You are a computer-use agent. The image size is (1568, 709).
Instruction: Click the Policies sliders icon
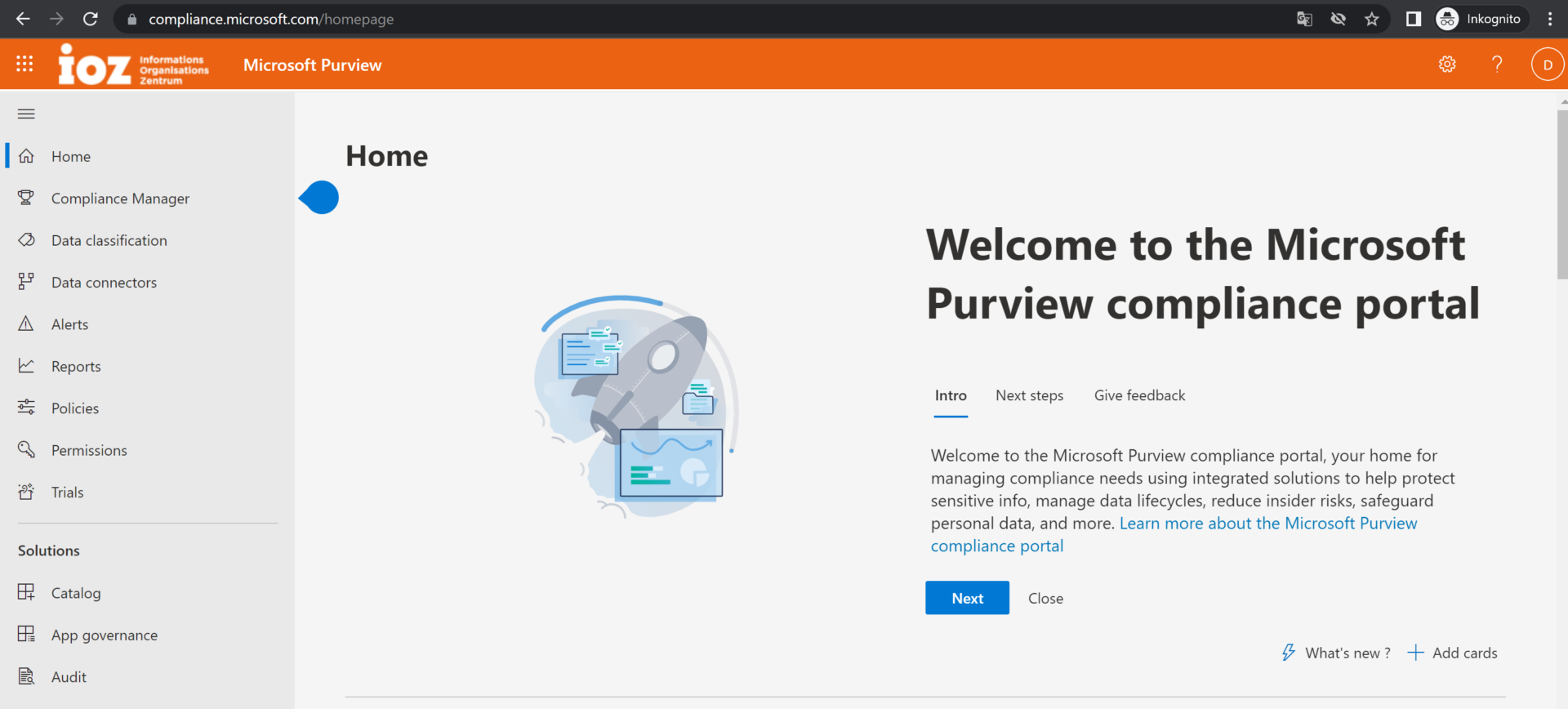click(x=26, y=408)
